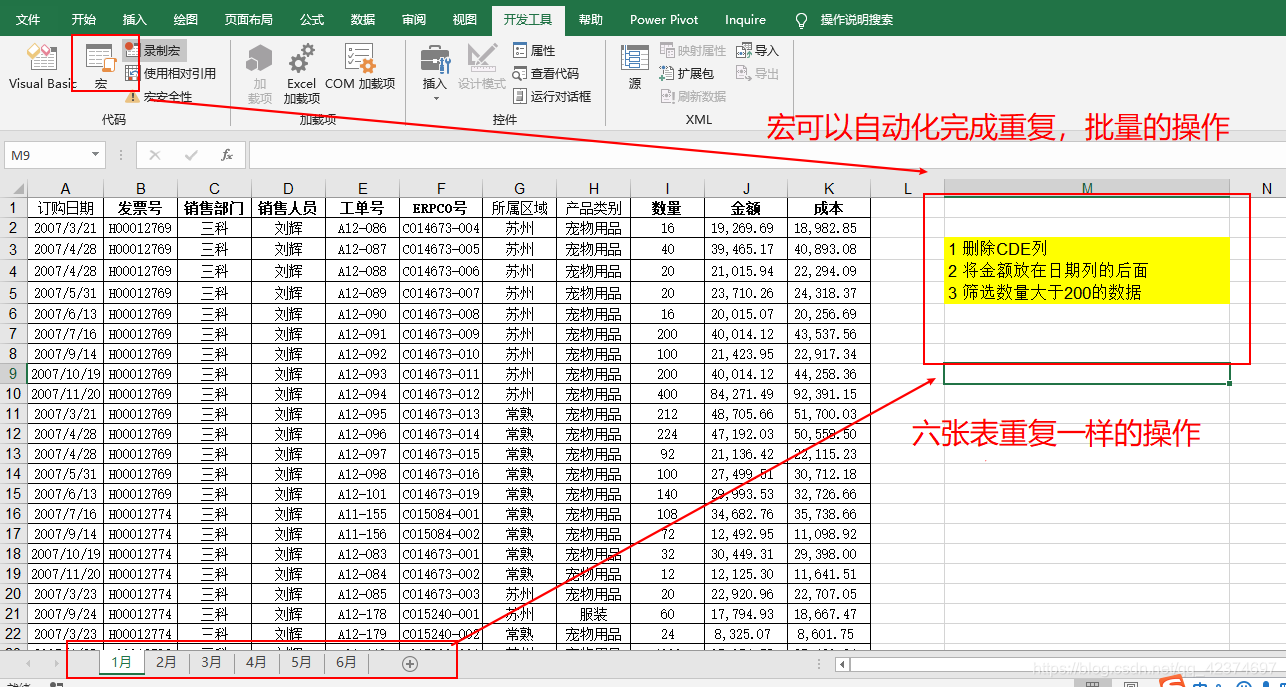
Task: Switch to the 5月 sheet tab
Action: (x=301, y=662)
